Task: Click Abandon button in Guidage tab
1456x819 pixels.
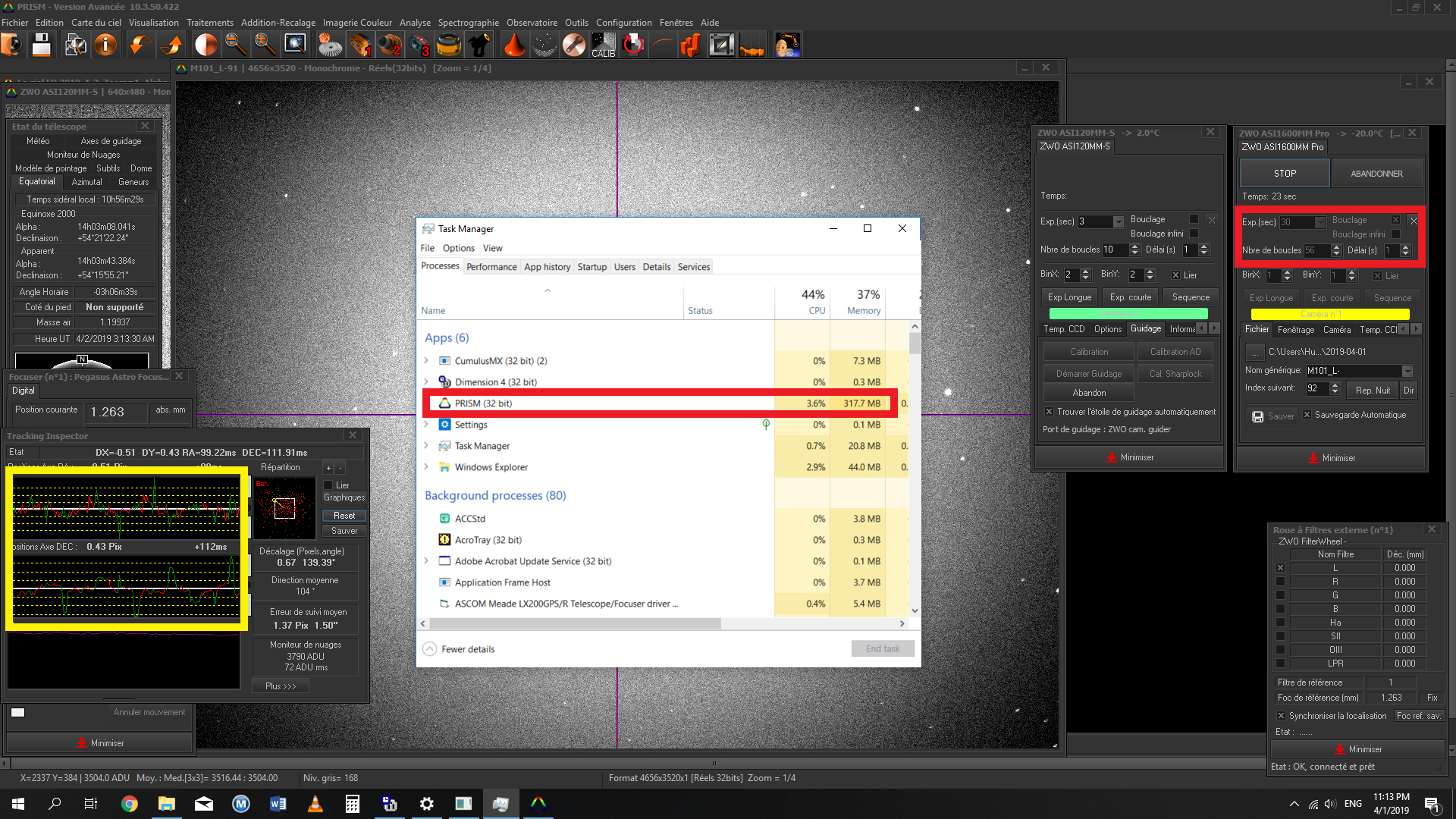Action: point(1089,393)
